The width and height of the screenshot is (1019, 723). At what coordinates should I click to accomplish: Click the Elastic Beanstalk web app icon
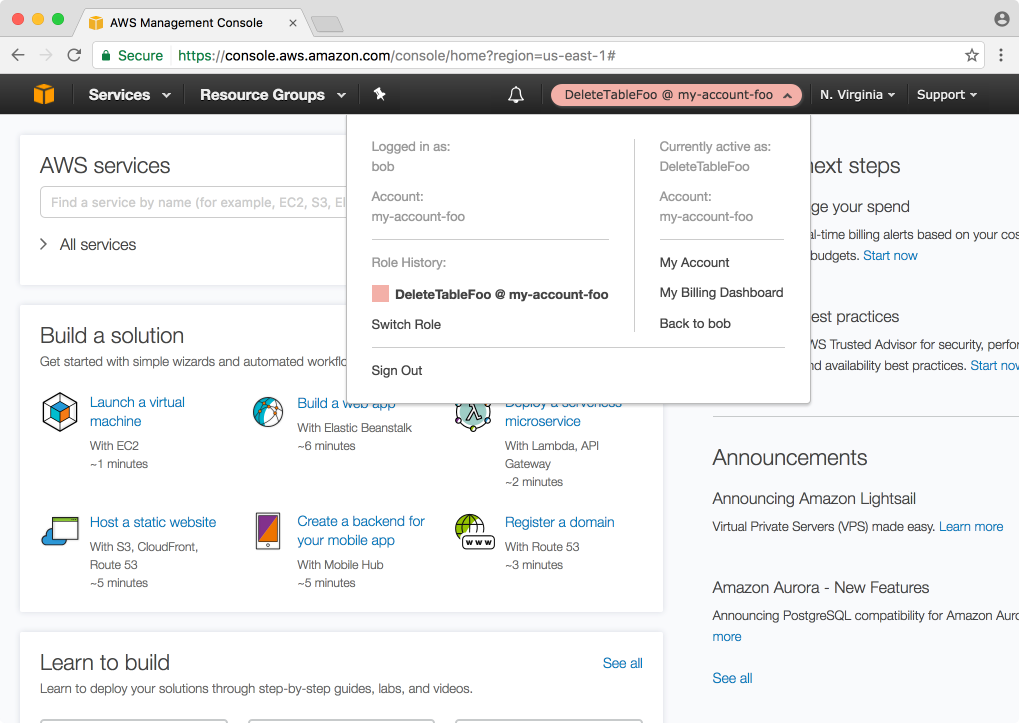coord(268,412)
